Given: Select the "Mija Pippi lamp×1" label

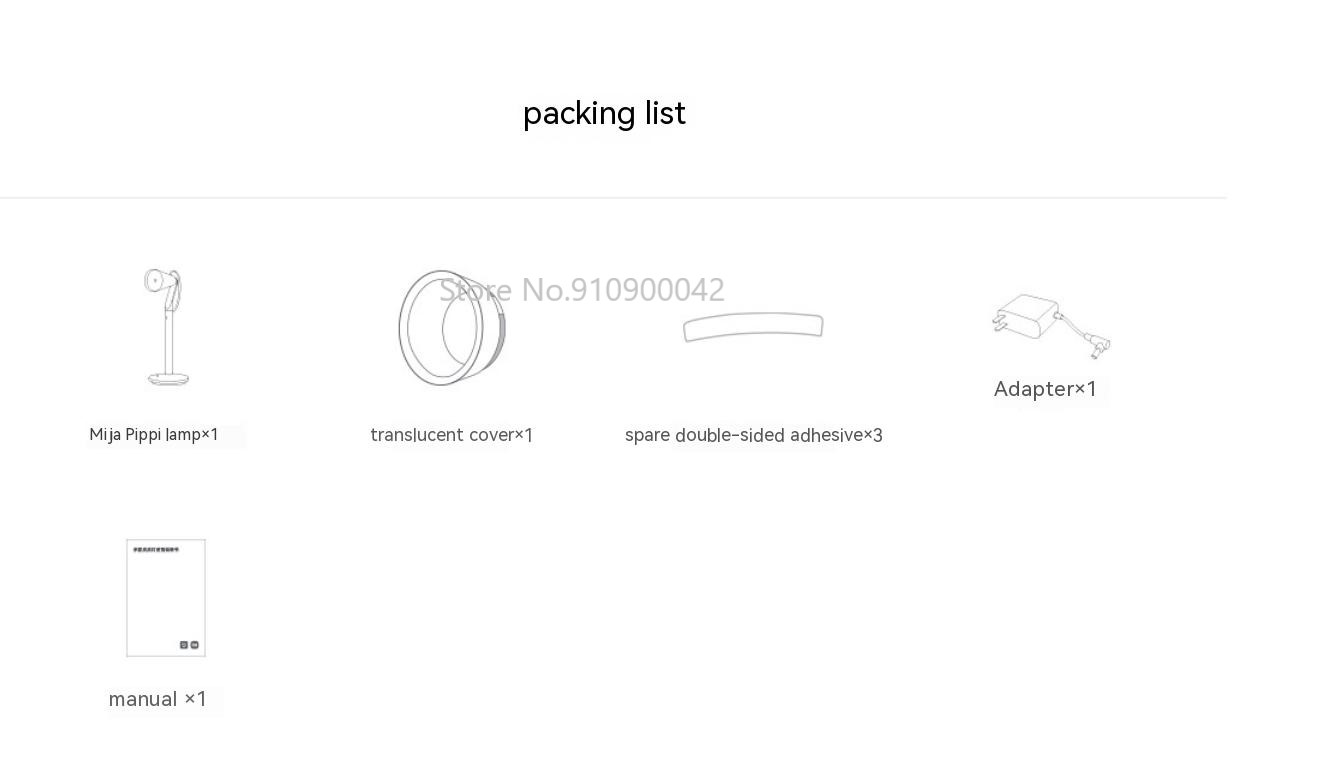Looking at the screenshot, I should pyautogui.click(x=154, y=435).
